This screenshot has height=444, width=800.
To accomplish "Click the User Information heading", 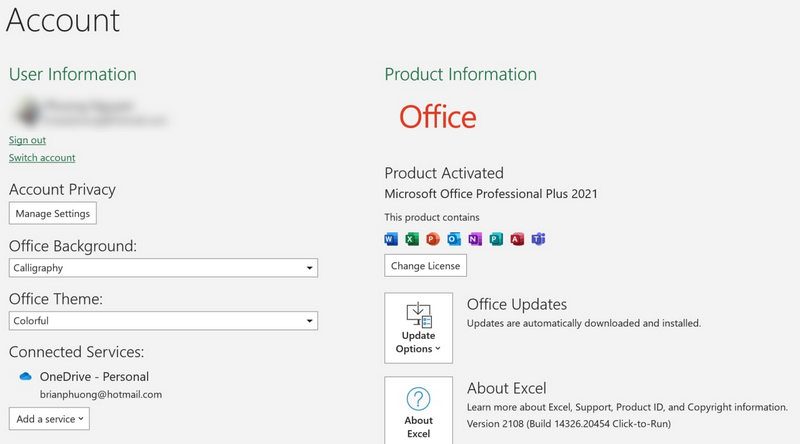I will [x=72, y=75].
